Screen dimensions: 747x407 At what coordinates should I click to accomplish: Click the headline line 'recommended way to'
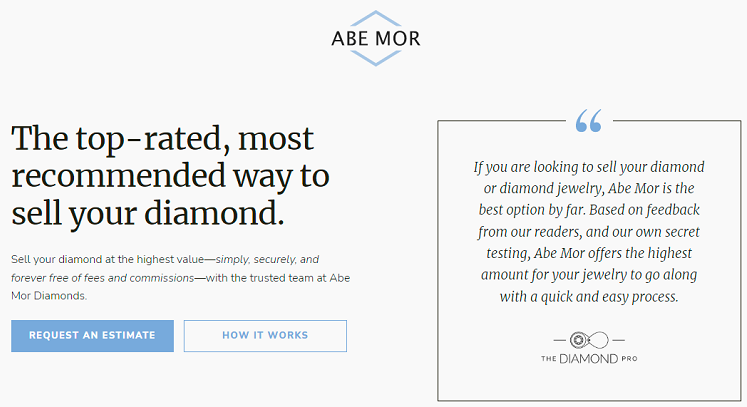click(x=170, y=176)
